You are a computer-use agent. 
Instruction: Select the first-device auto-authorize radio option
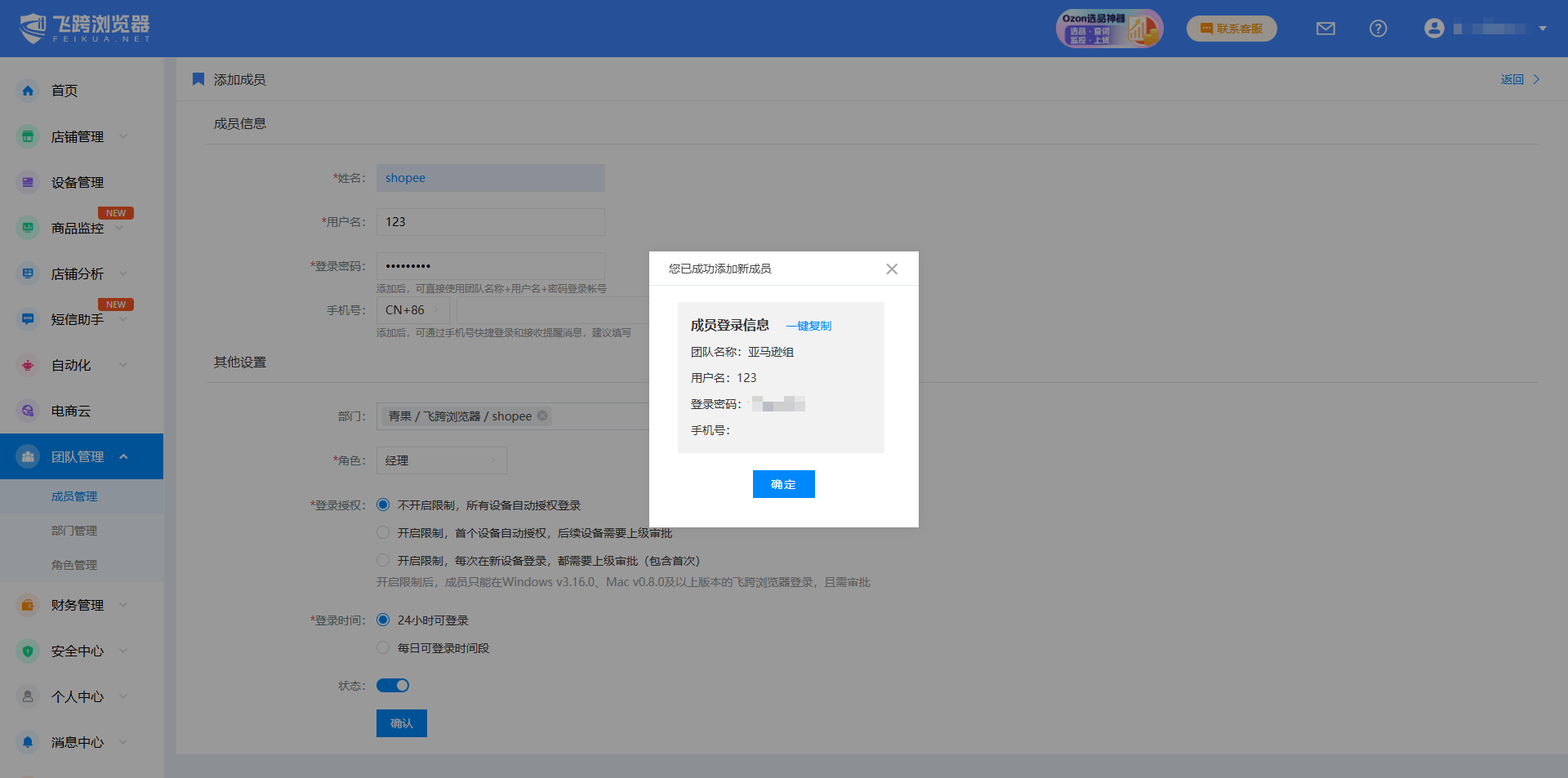click(x=383, y=533)
